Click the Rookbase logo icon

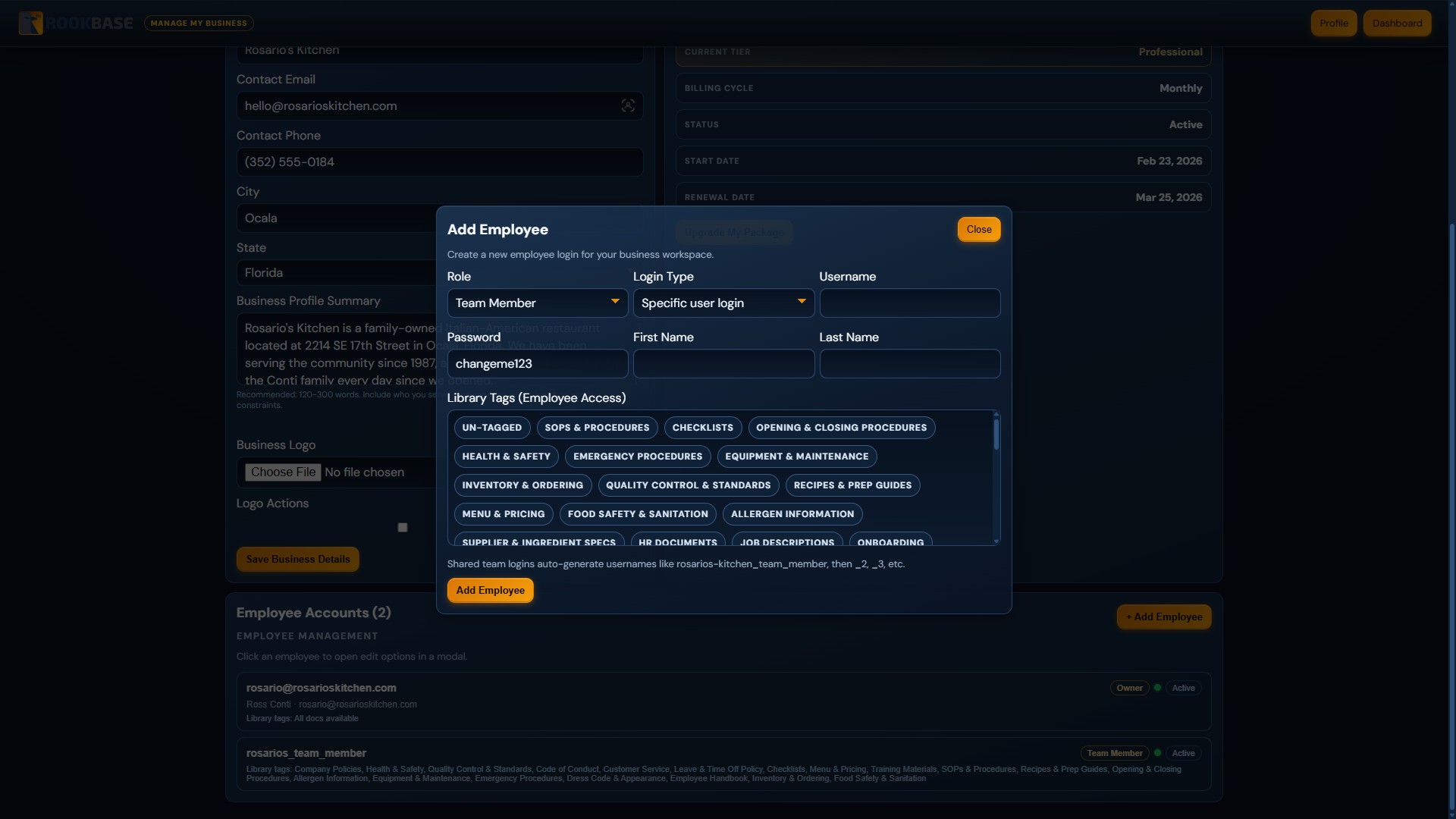30,23
